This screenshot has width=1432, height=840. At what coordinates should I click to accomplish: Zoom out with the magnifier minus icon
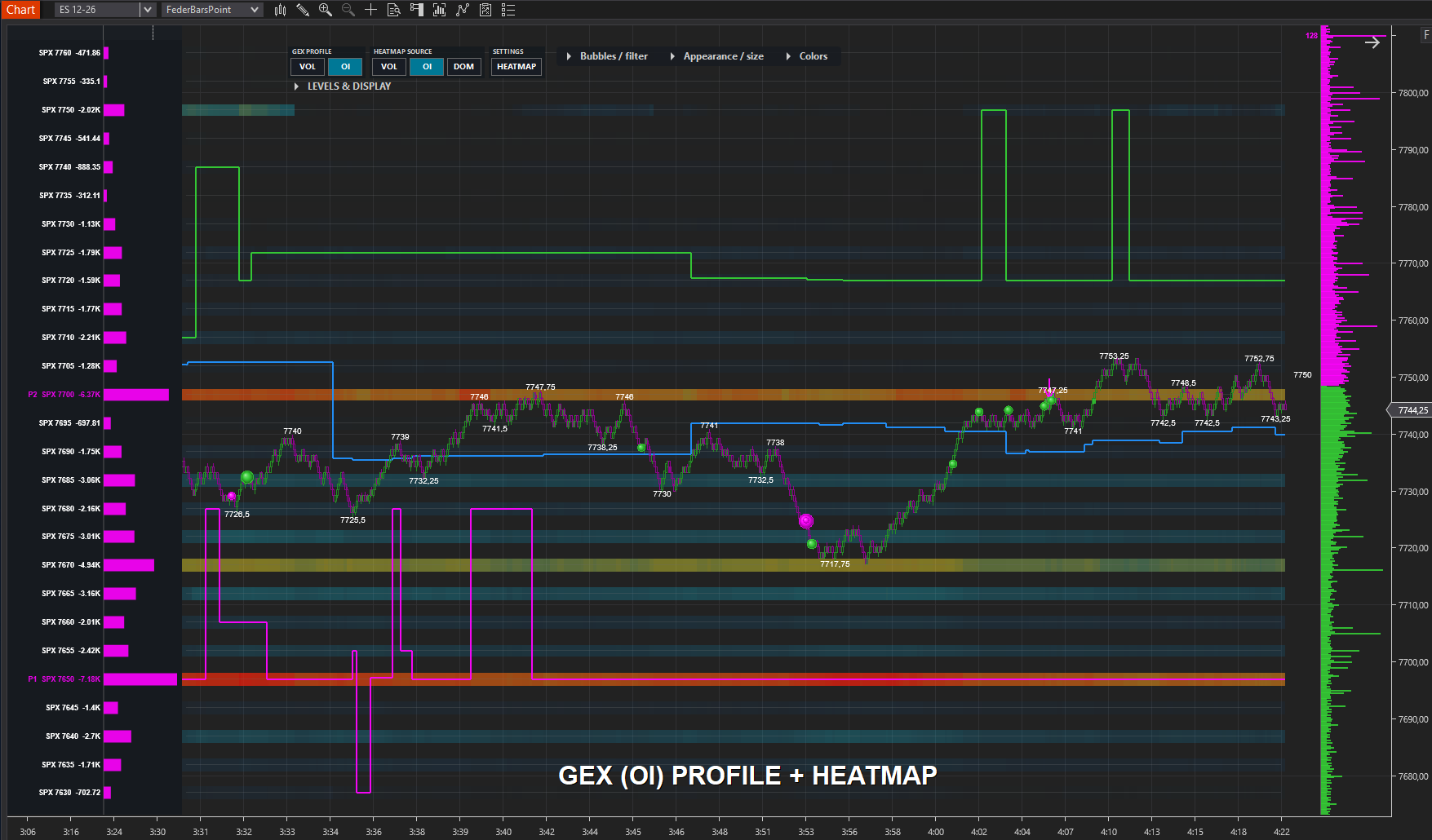click(348, 10)
